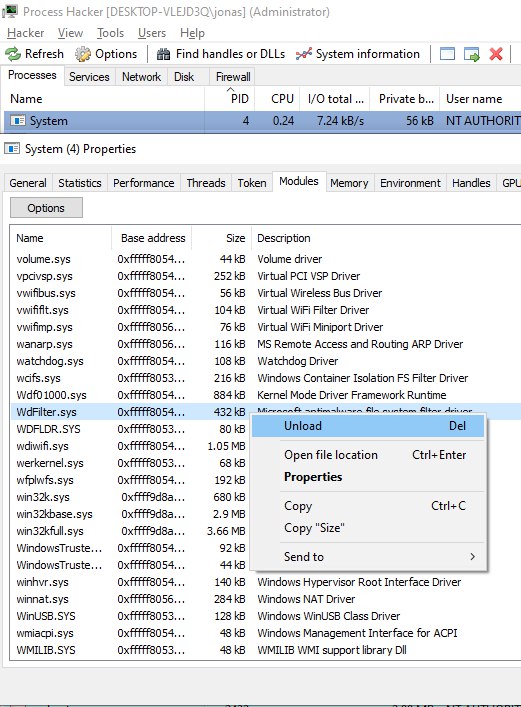Select the WinUSB.SYS module row
Screen dimensions: 521x707
pyautogui.click(x=265, y=616)
